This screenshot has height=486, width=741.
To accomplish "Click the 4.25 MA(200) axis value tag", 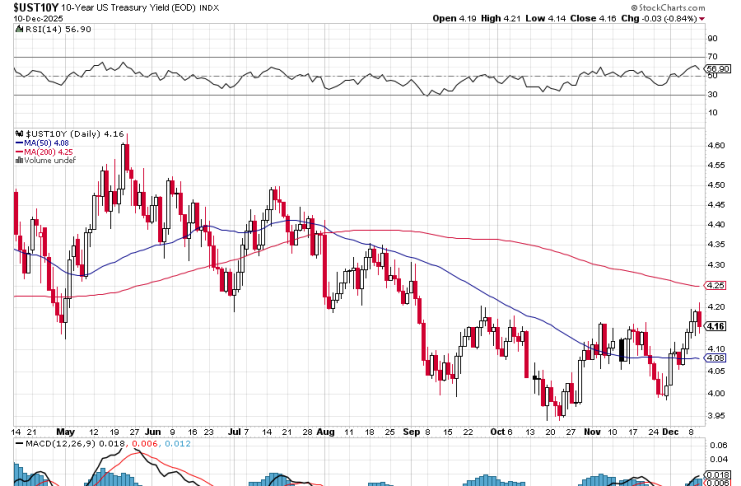I will click(716, 285).
